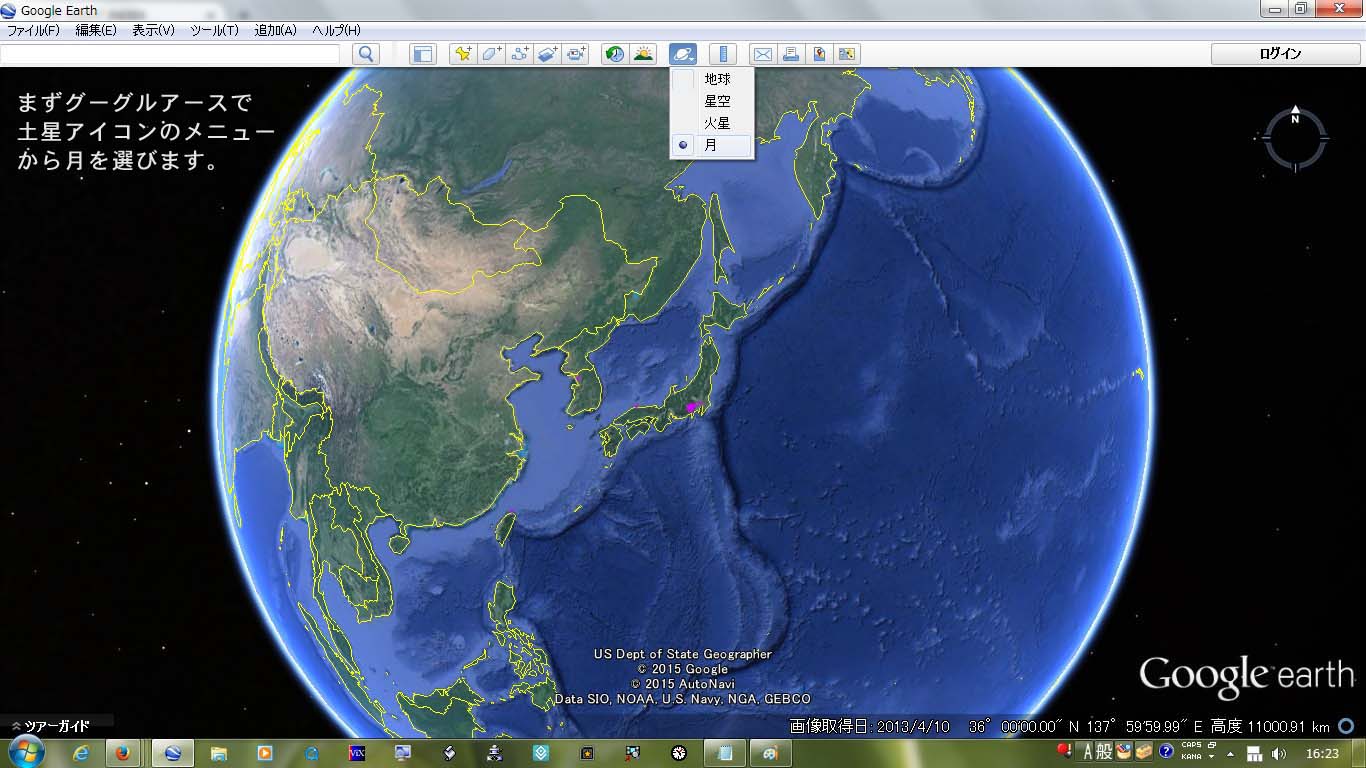The image size is (1366, 768).
Task: Click the search magnifier button
Action: tap(366, 54)
